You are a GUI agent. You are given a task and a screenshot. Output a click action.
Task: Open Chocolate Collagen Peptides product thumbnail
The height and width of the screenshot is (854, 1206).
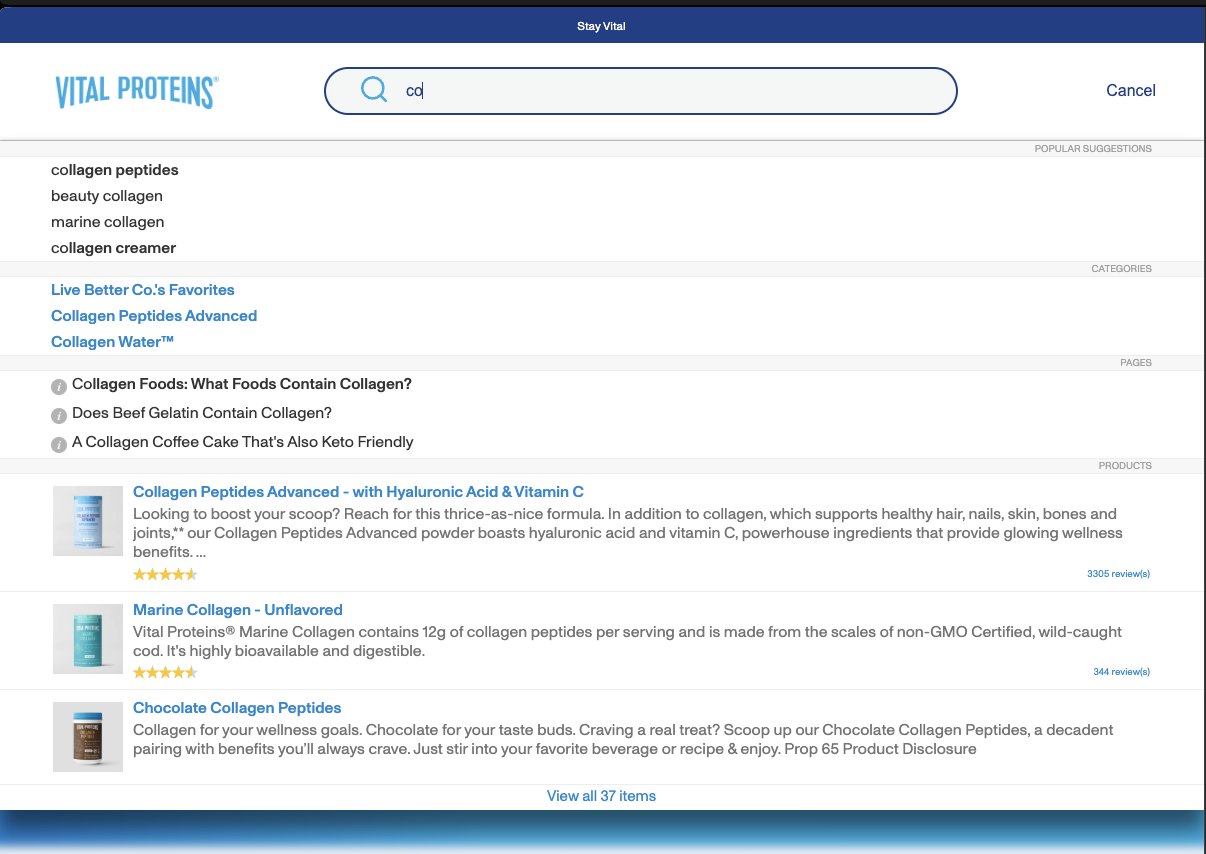(88, 737)
